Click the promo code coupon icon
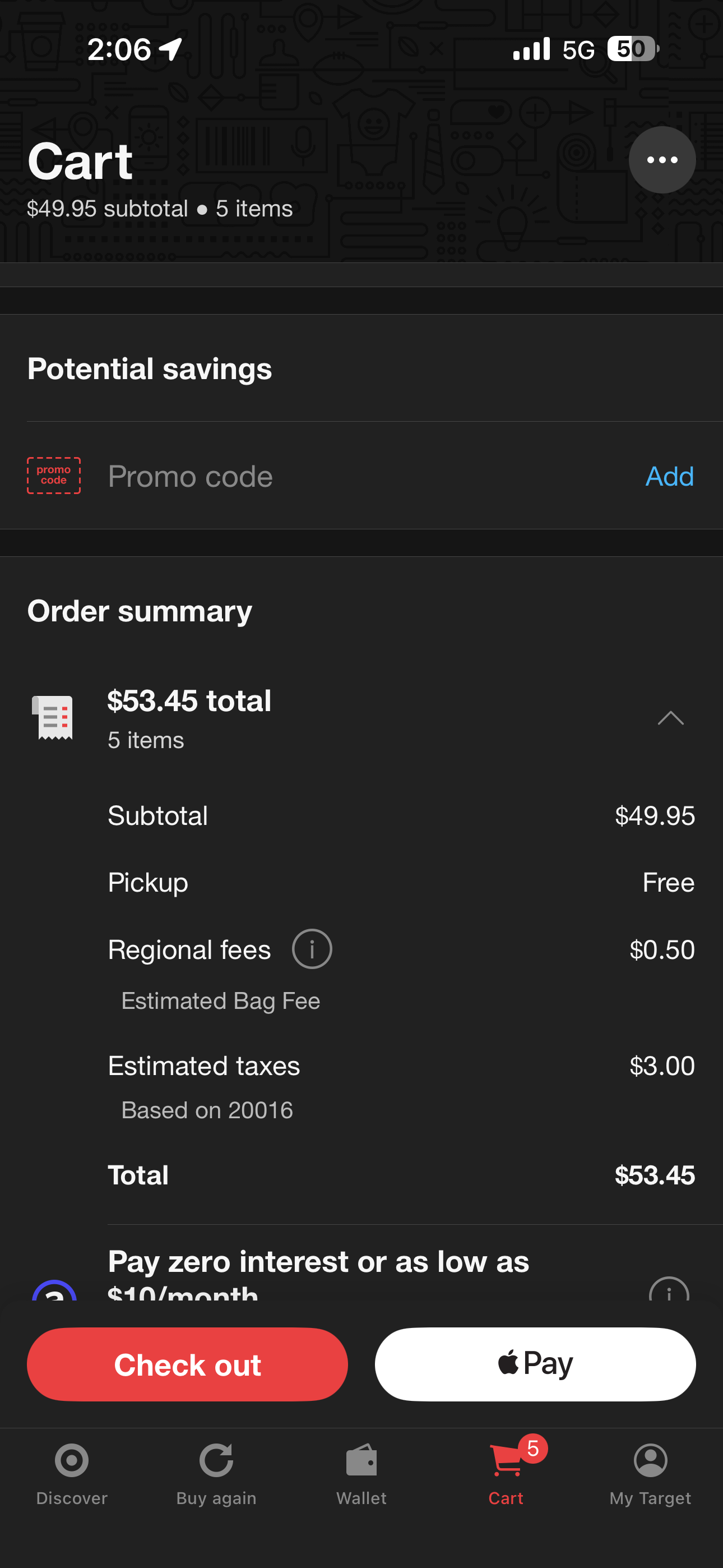Viewport: 723px width, 1568px height. click(x=54, y=477)
